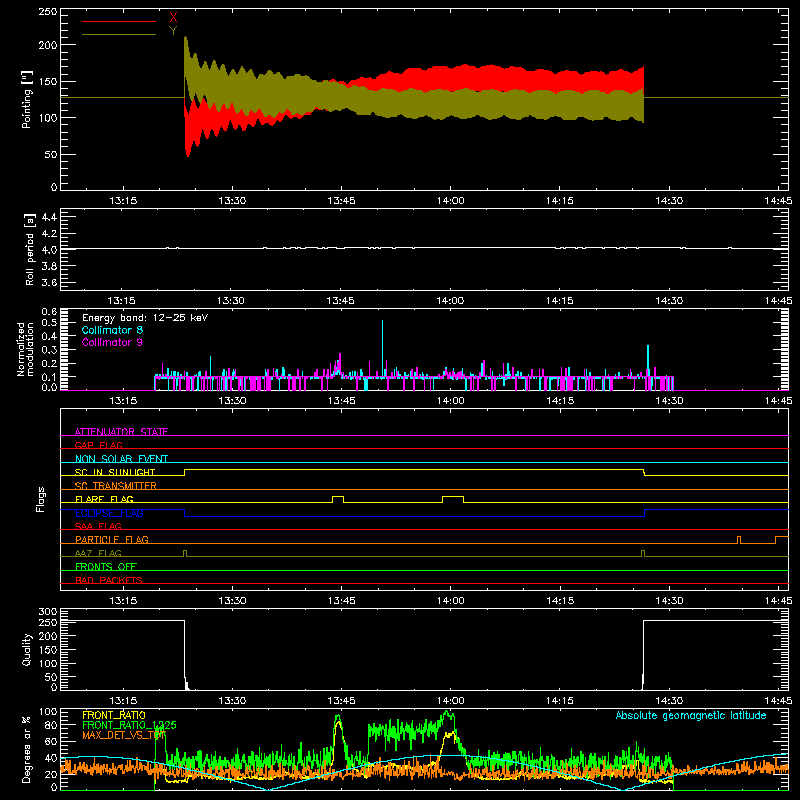Click the Flags axis title

tap(41, 499)
